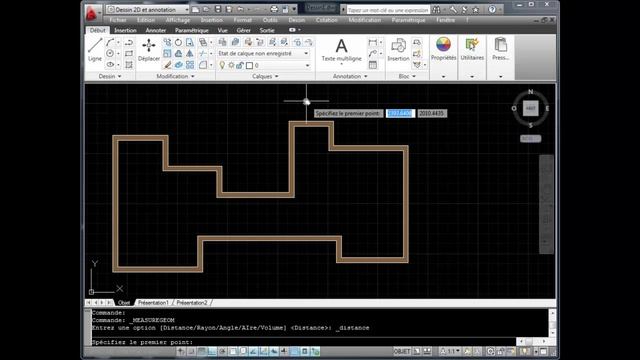Click the command window vertical scrollbar

click(552, 323)
